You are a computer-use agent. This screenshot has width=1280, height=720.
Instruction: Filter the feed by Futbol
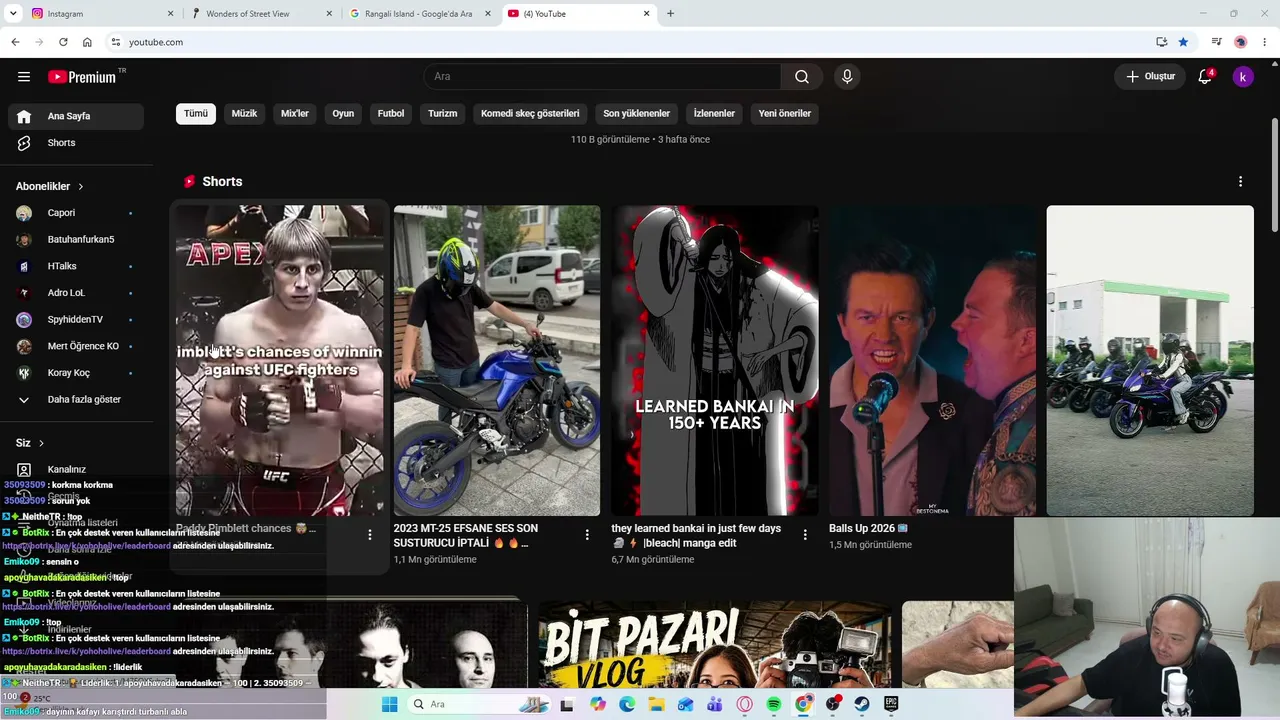point(391,114)
